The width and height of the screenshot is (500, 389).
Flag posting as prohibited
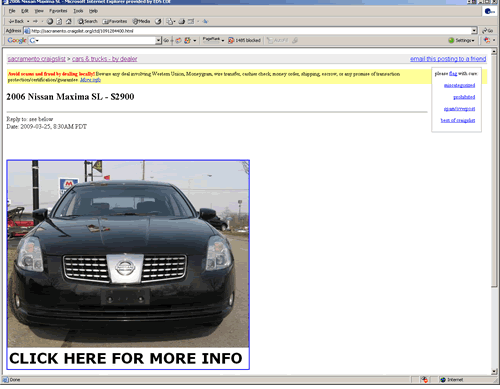464,97
